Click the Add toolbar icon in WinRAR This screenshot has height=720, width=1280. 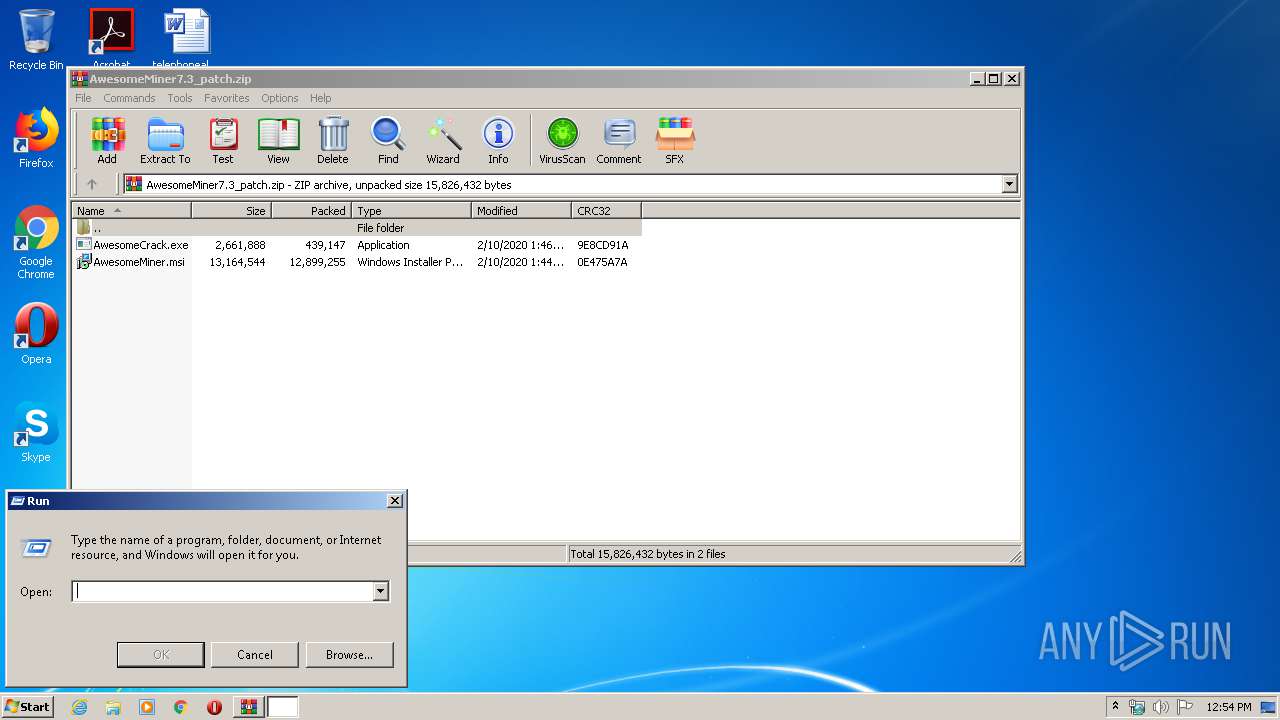coord(107,140)
